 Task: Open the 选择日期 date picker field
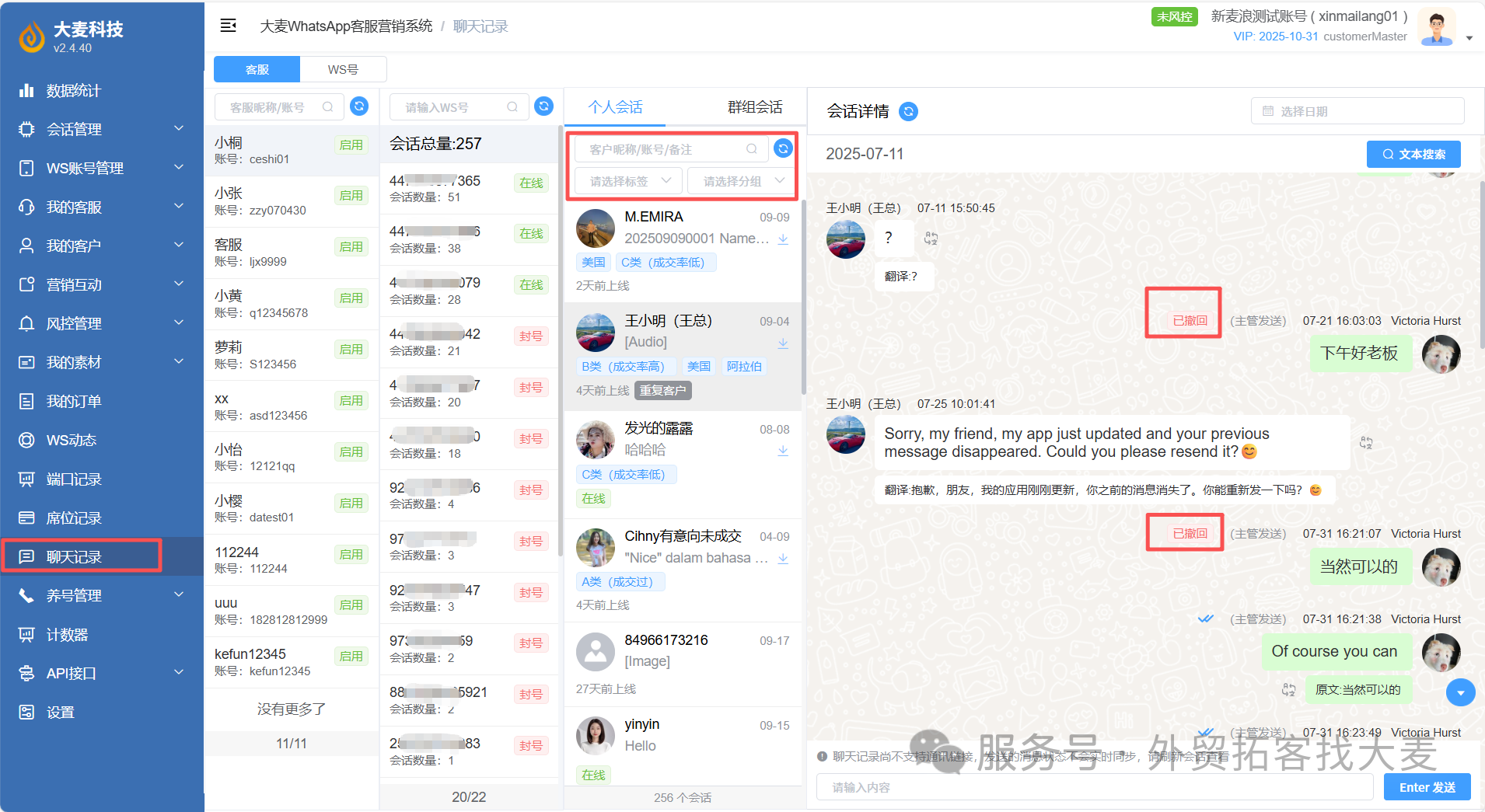pyautogui.click(x=1357, y=111)
